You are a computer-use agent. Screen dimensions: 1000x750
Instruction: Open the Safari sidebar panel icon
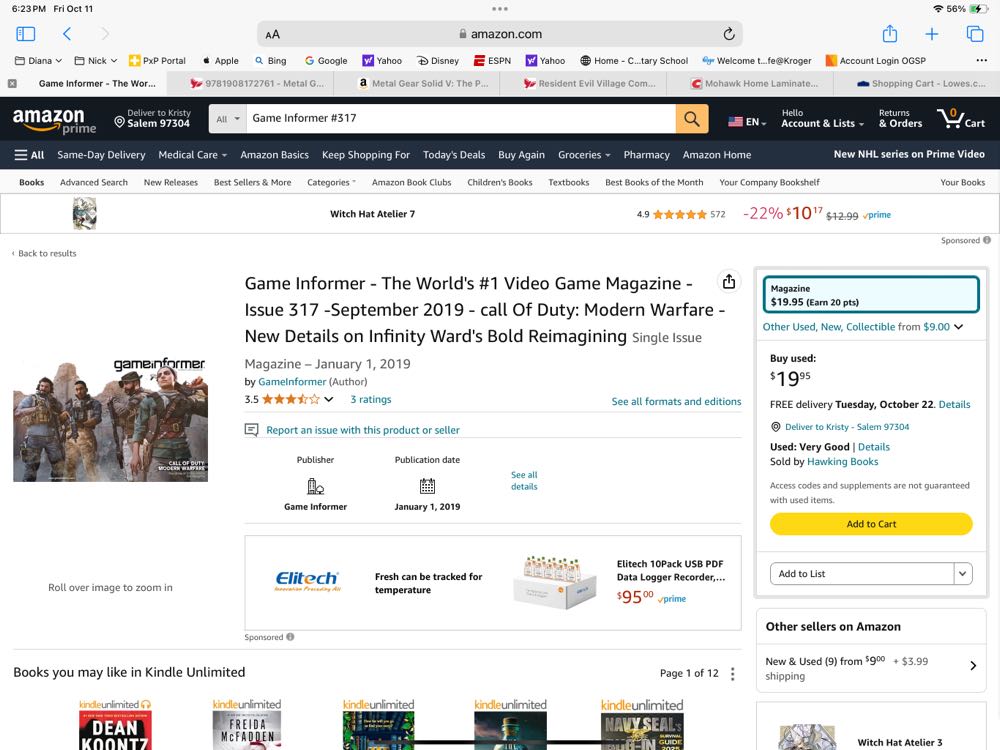tap(26, 34)
